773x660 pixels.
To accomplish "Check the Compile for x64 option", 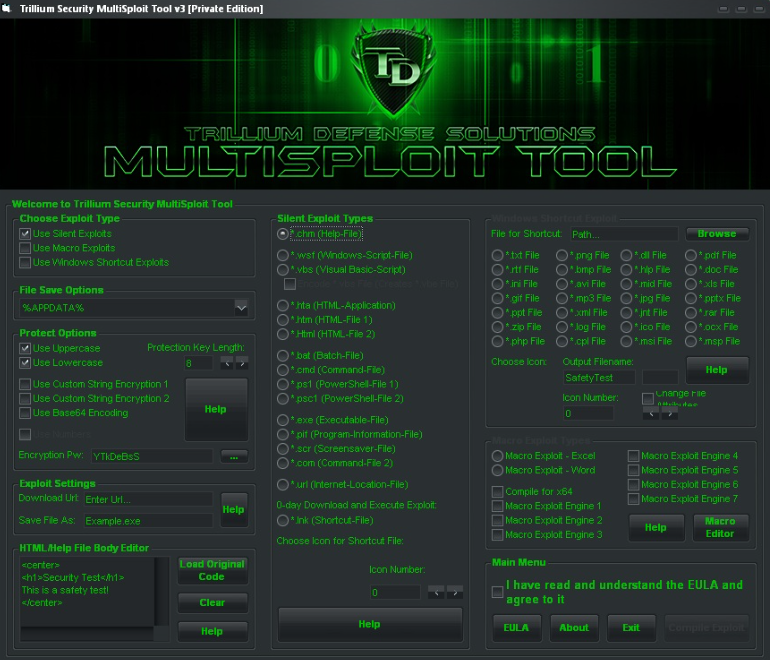I will pyautogui.click(x=497, y=492).
